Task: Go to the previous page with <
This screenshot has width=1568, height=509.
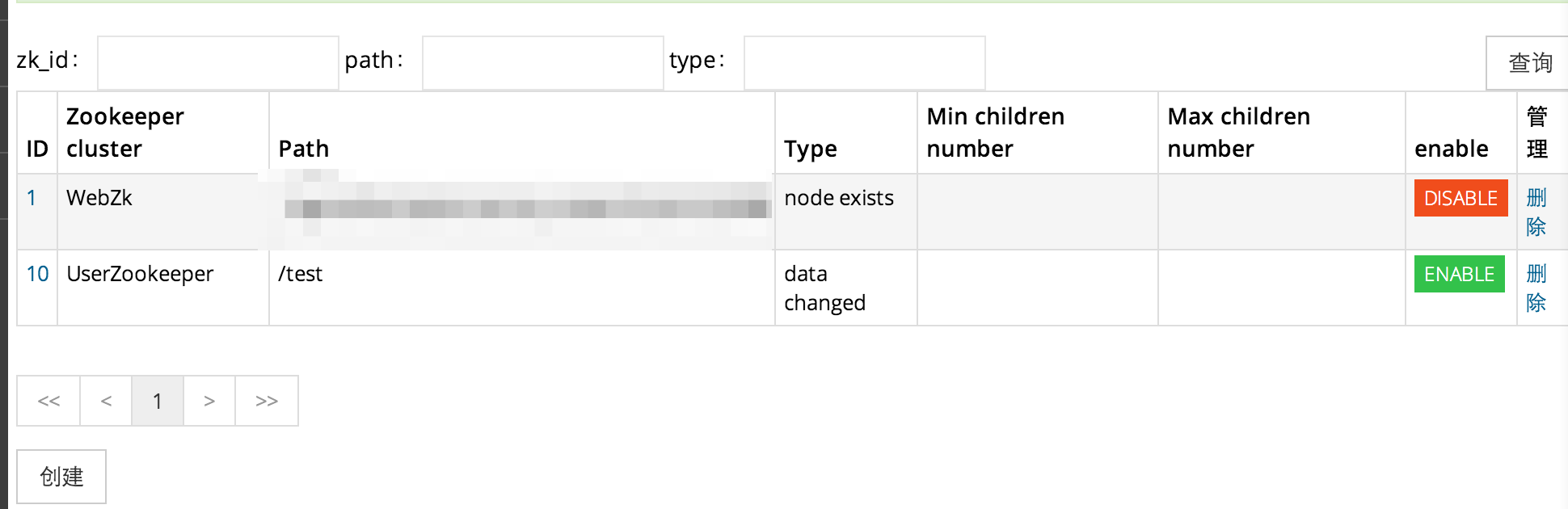Action: tap(106, 401)
